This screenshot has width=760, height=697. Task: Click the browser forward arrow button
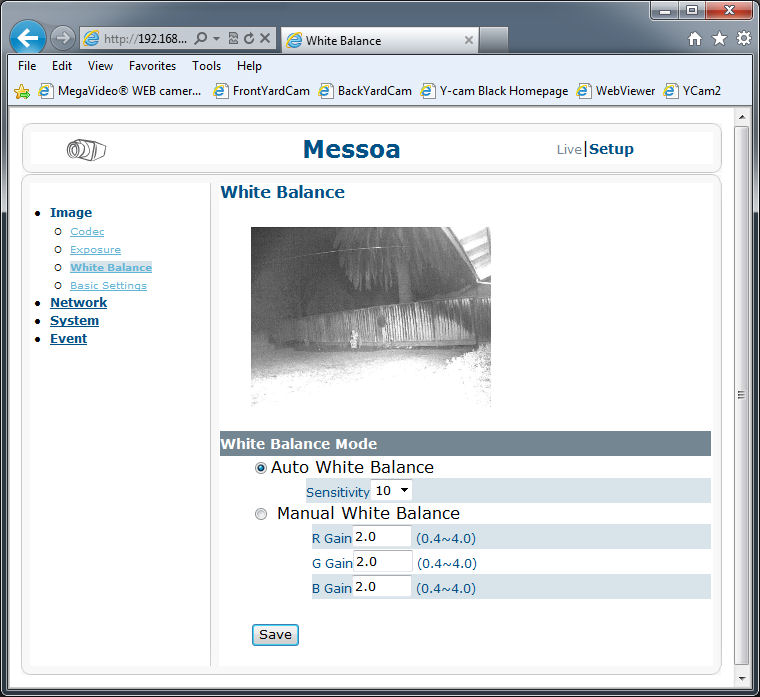click(x=63, y=39)
